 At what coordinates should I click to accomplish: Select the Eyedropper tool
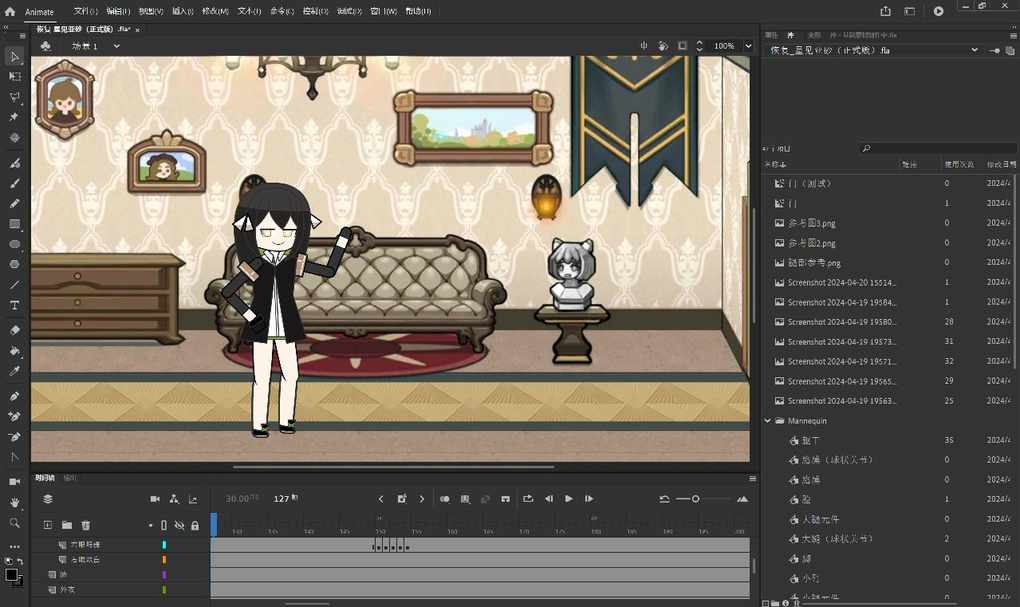(14, 371)
